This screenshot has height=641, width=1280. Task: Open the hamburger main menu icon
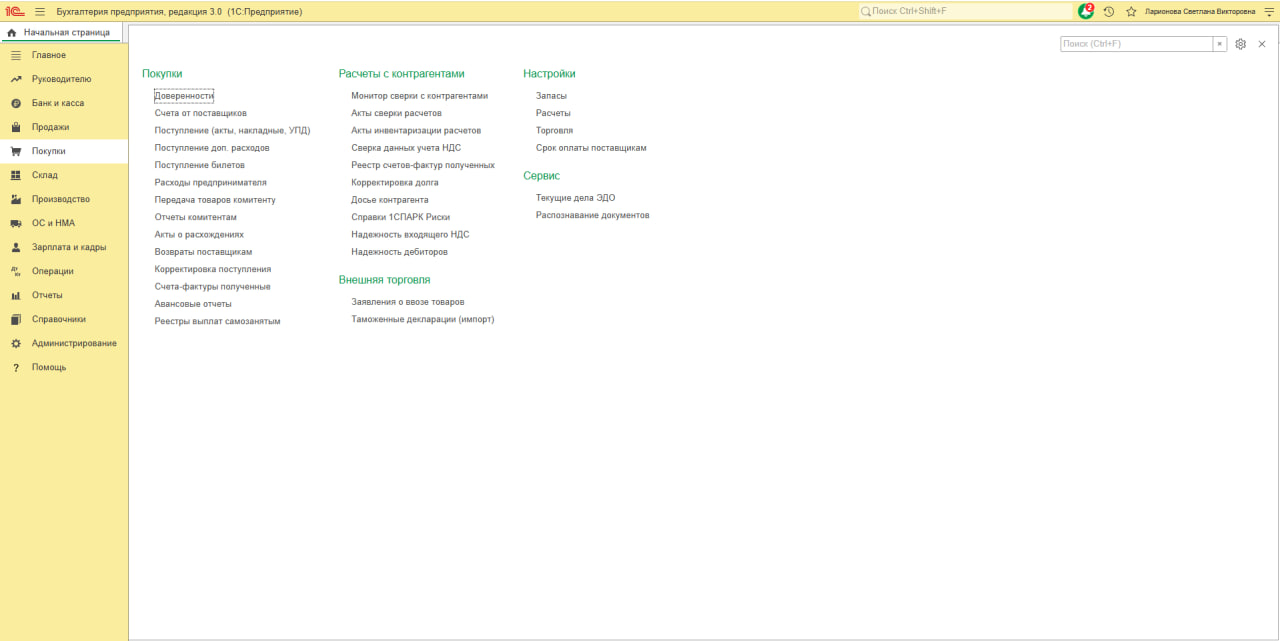(40, 11)
